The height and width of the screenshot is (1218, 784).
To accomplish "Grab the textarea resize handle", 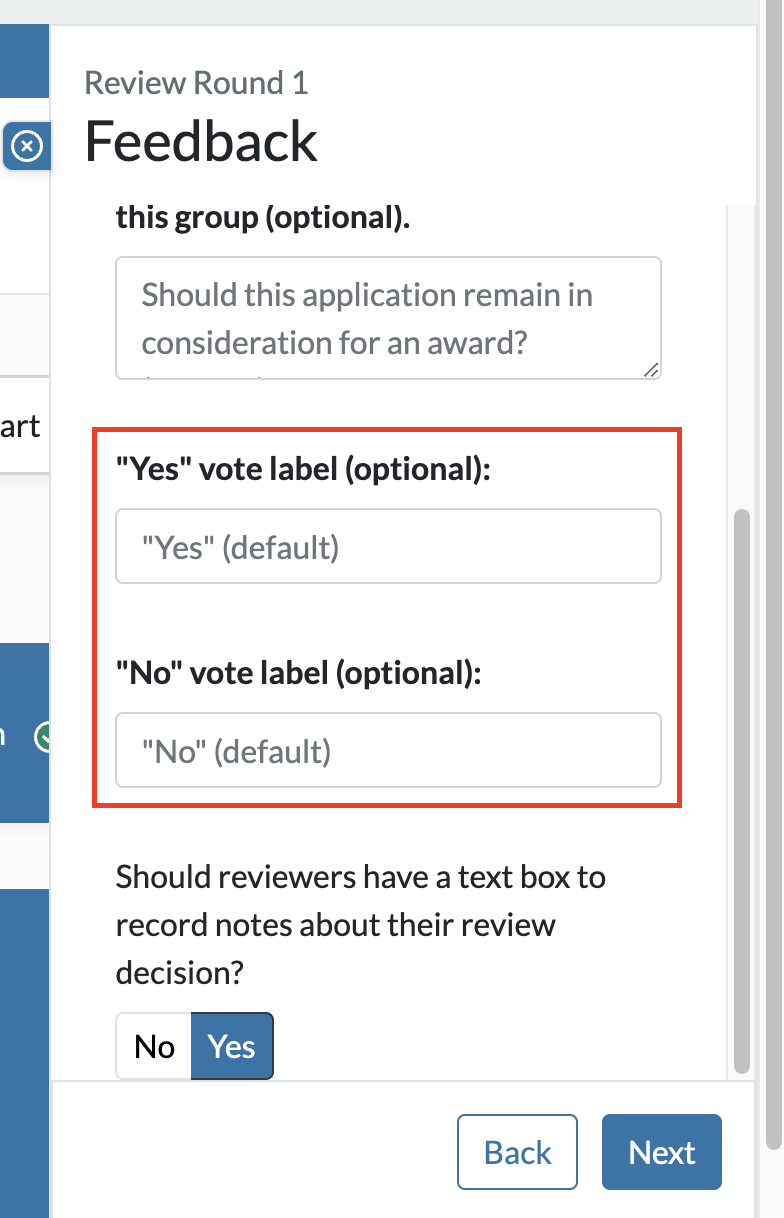I will click(654, 371).
